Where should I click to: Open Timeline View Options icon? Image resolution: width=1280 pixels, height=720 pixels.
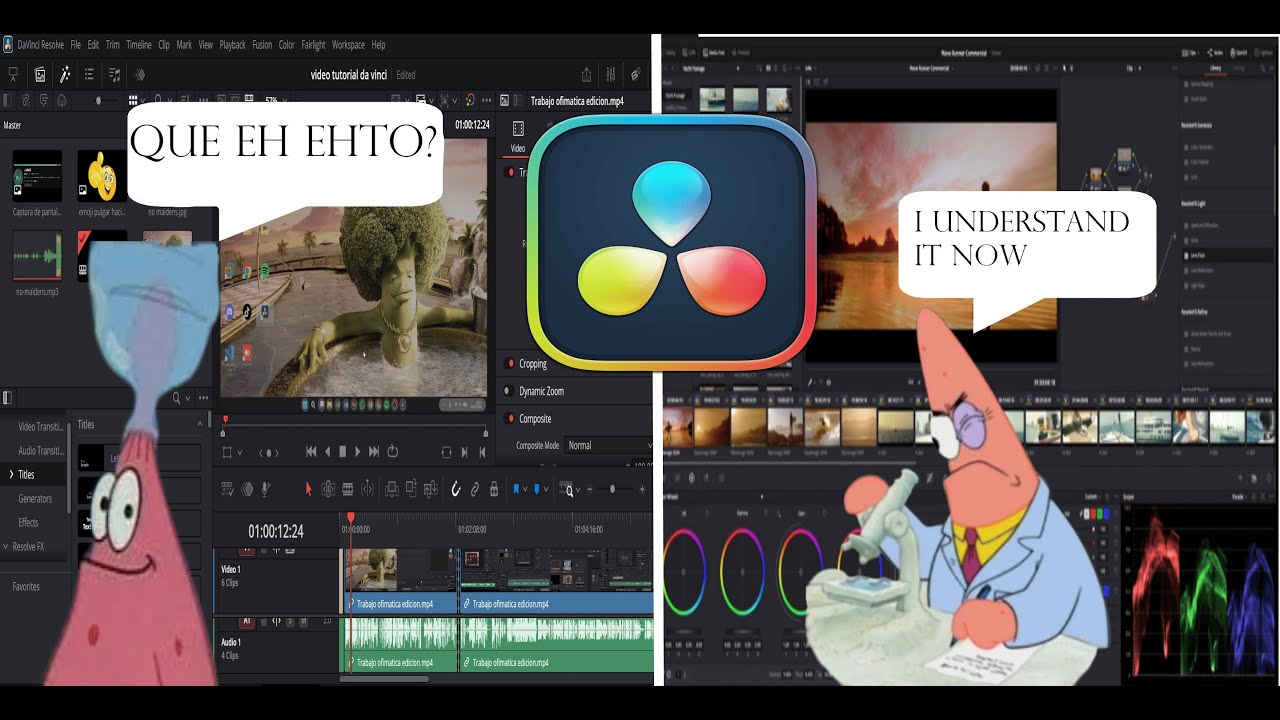(227, 489)
